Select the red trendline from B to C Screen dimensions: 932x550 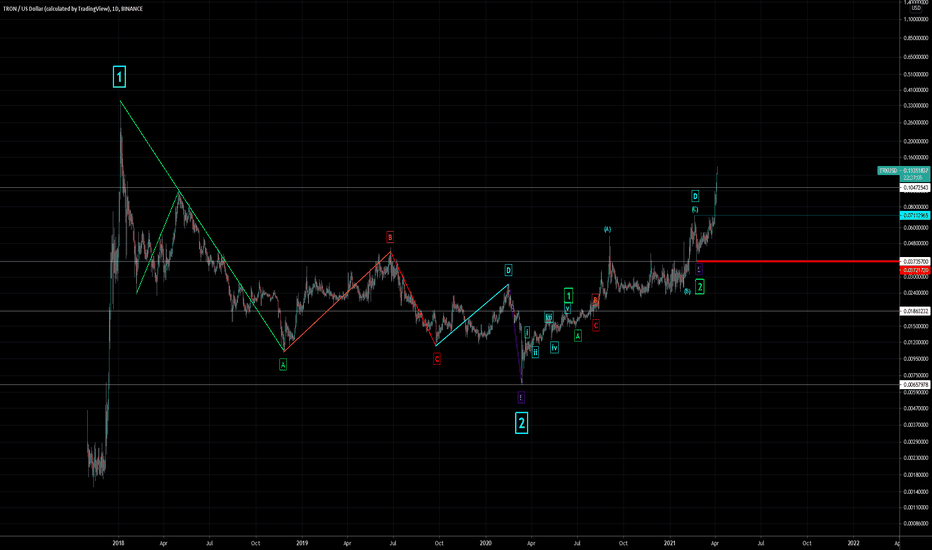(x=413, y=298)
